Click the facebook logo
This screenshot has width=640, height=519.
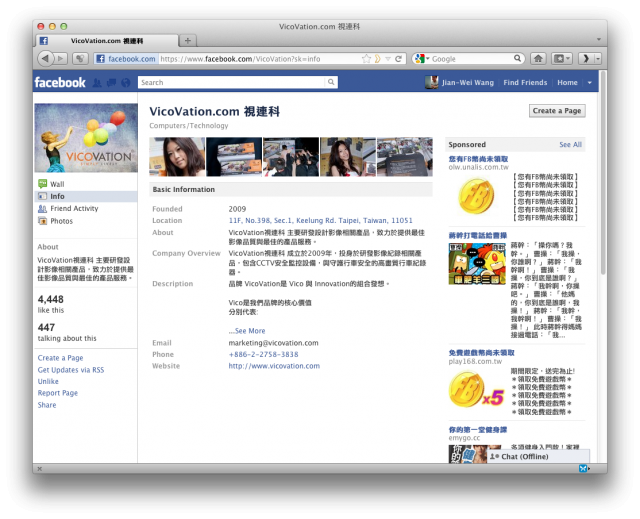tap(60, 82)
